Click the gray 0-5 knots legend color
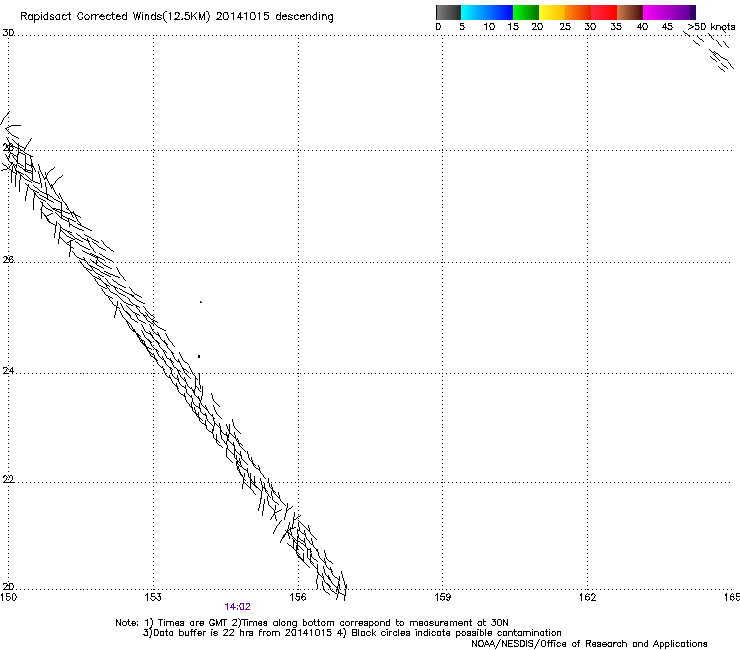740x650 pixels. (448, 12)
